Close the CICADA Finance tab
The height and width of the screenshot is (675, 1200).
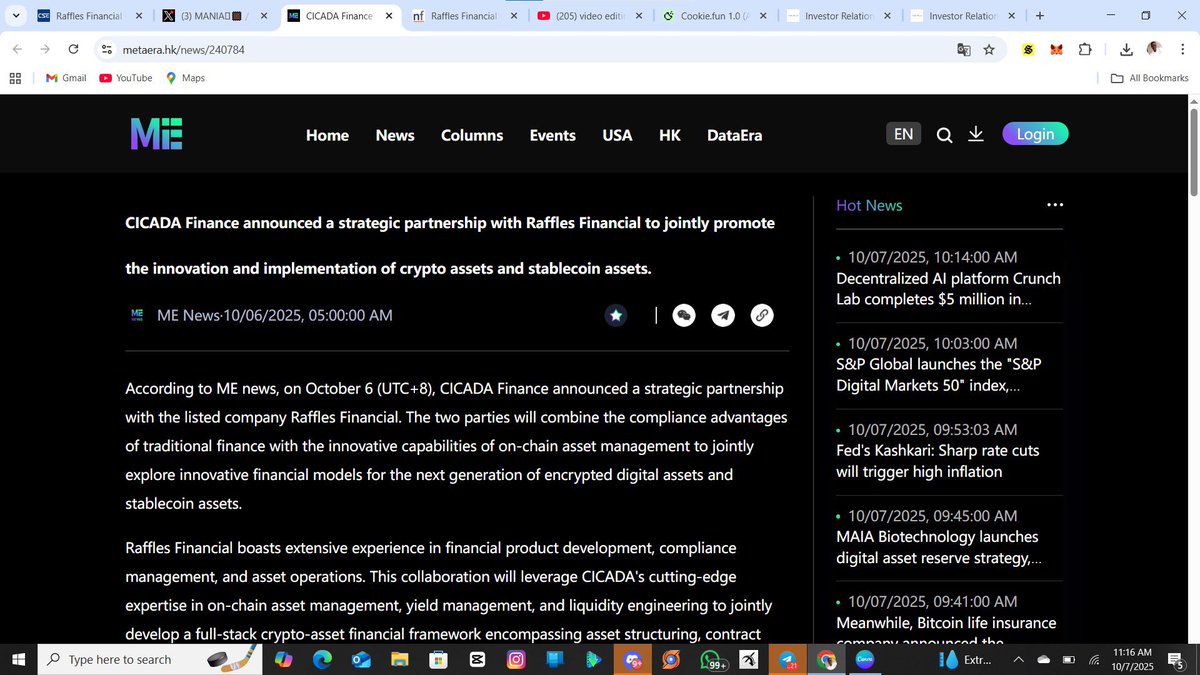[389, 16]
